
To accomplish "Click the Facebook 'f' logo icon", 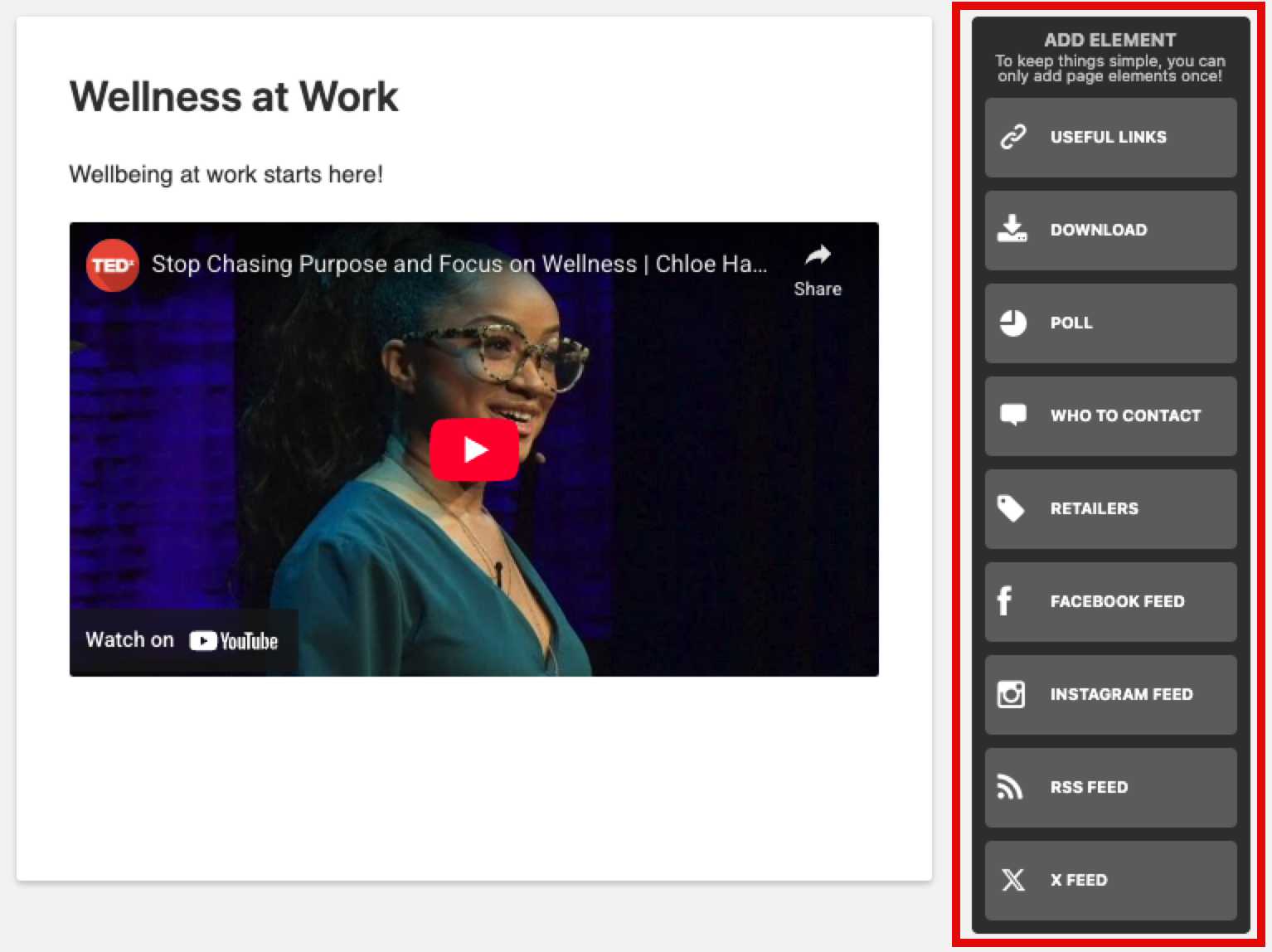I will 1005,600.
